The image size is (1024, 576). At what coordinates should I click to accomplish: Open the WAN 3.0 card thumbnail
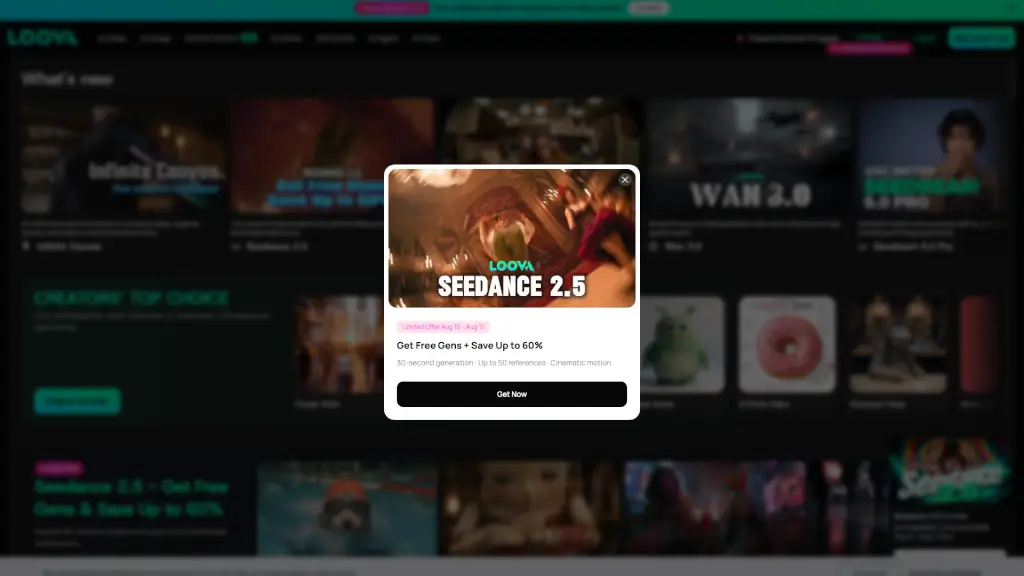[750, 156]
